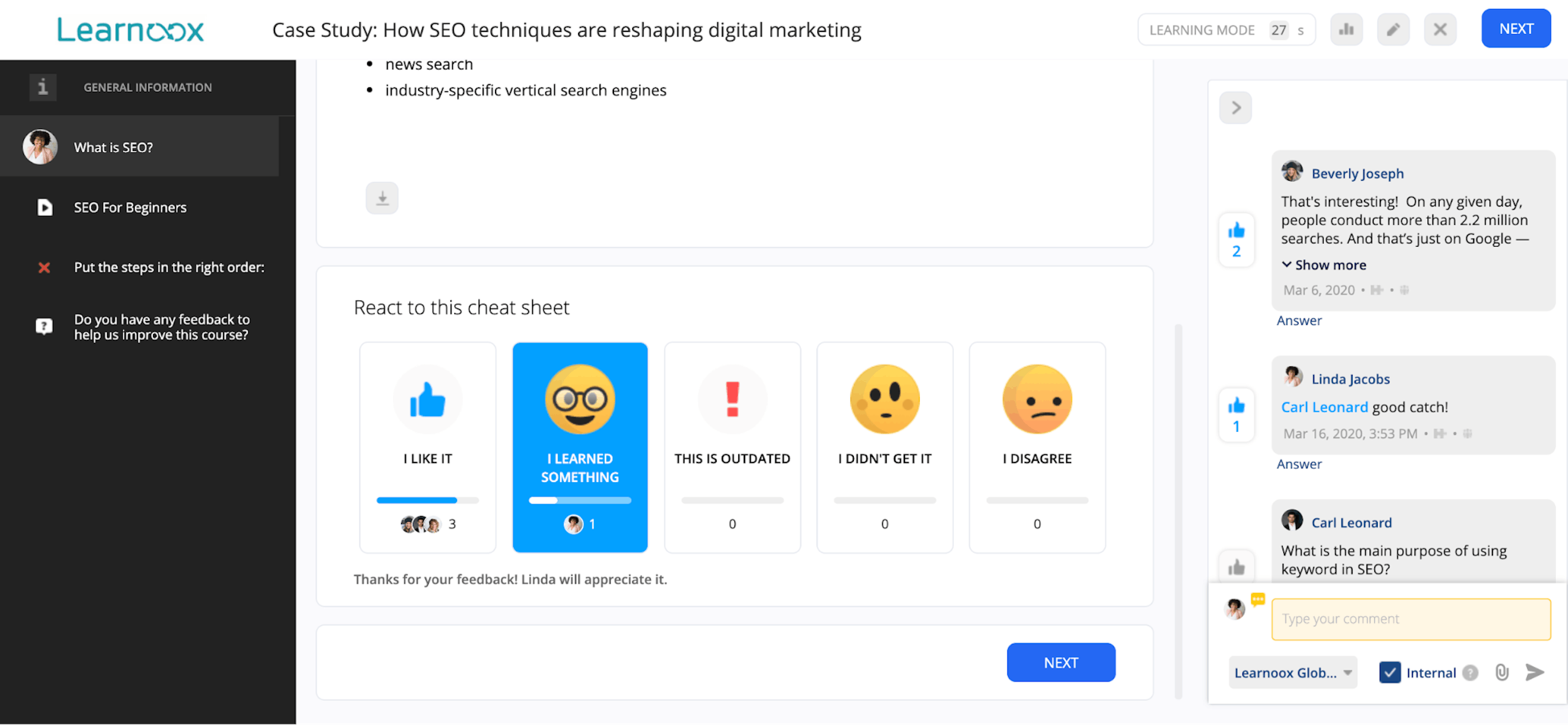Open the What is SEO? lesson
Screen dimensions: 1568x725
coord(113,147)
